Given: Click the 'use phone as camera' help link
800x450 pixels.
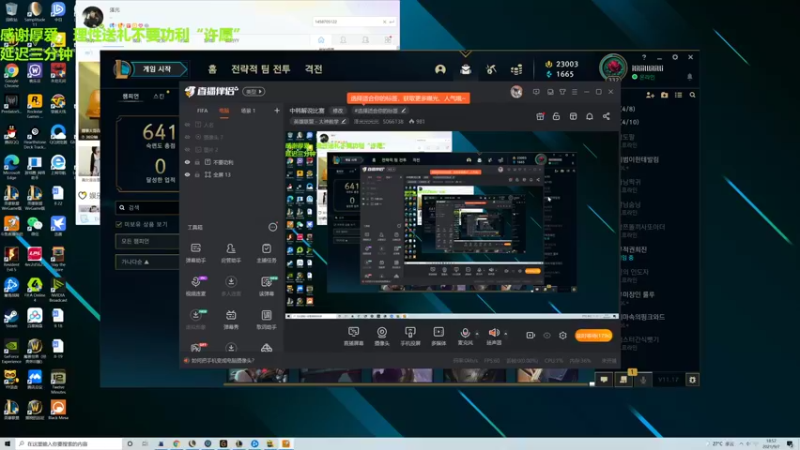Looking at the screenshot, I should pos(222,360).
